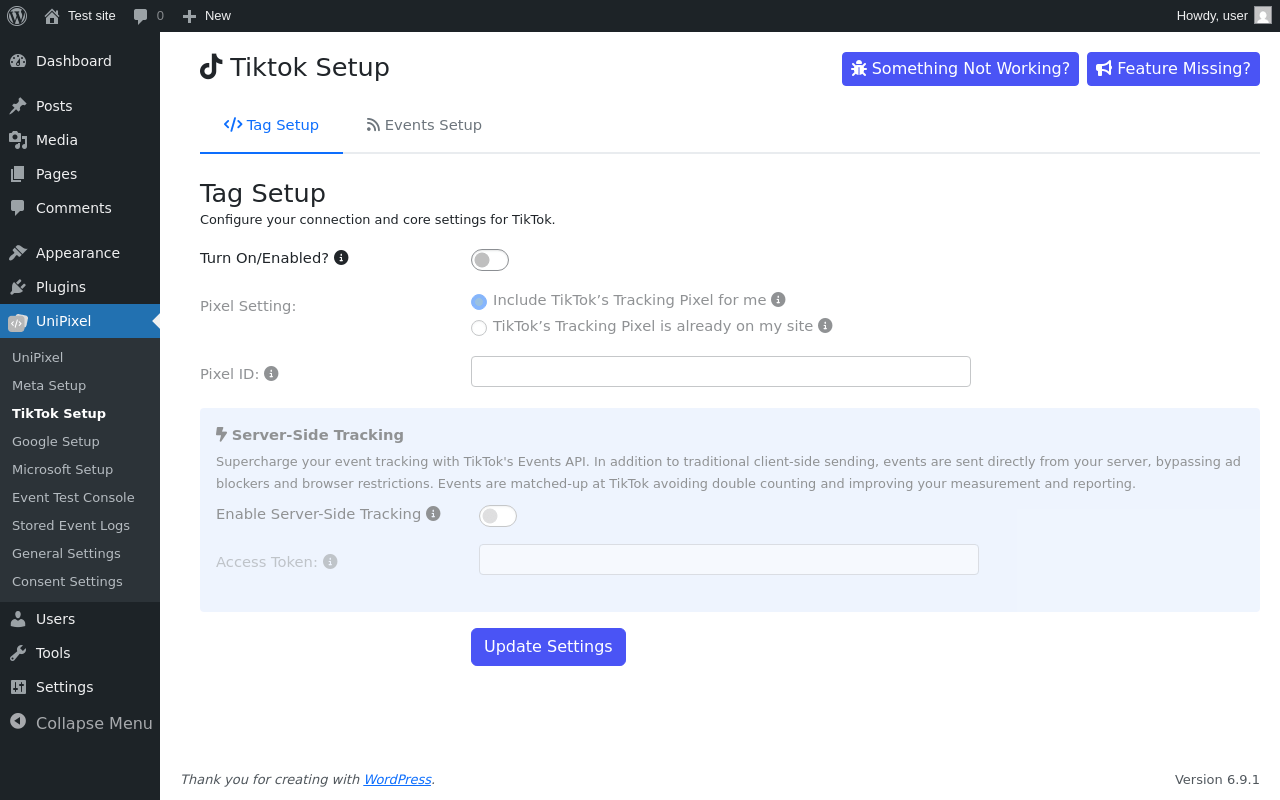Open the New content menu in admin bar

pos(206,16)
